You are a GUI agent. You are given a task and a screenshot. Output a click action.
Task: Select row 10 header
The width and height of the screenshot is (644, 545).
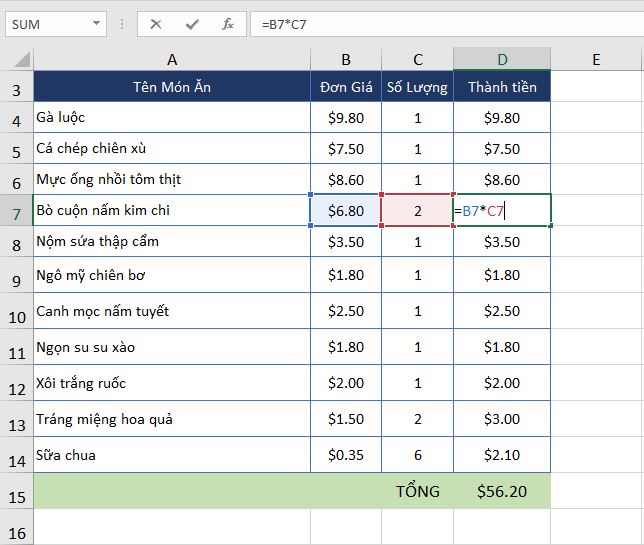click(x=16, y=311)
